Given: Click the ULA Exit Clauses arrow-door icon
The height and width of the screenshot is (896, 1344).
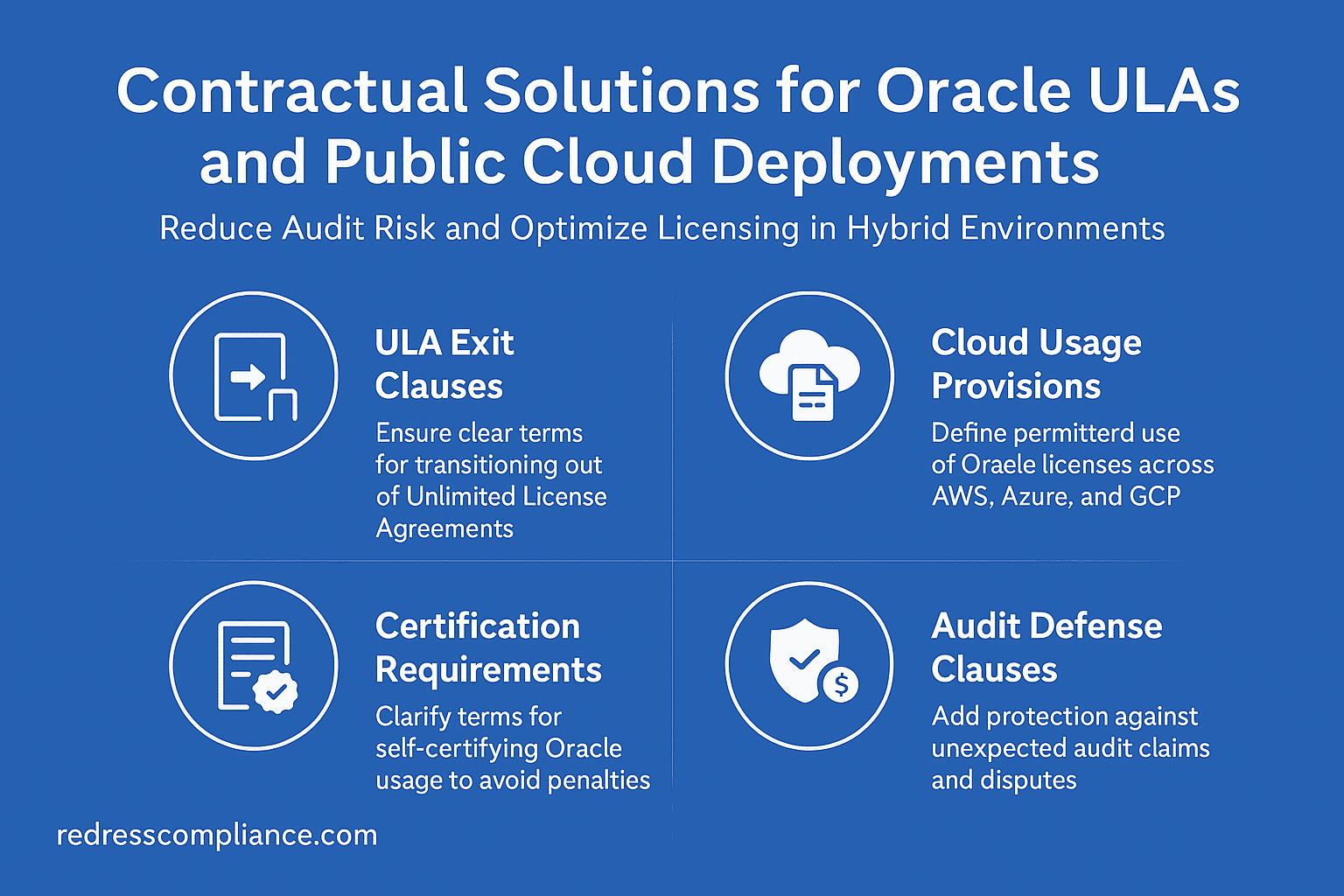Looking at the screenshot, I should pyautogui.click(x=254, y=376).
